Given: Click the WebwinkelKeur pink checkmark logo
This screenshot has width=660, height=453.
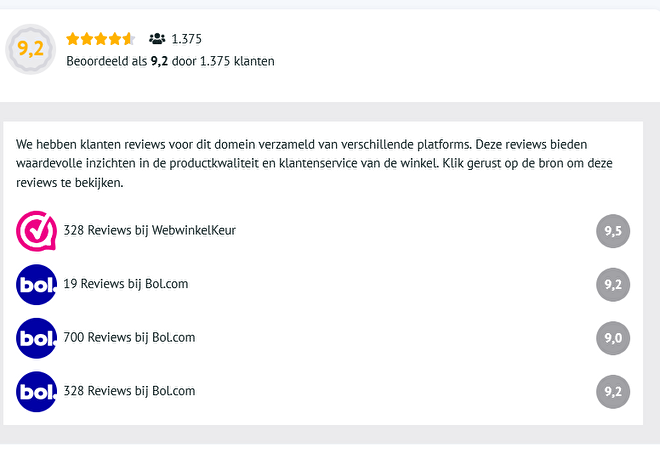Looking at the screenshot, I should (x=36, y=231).
